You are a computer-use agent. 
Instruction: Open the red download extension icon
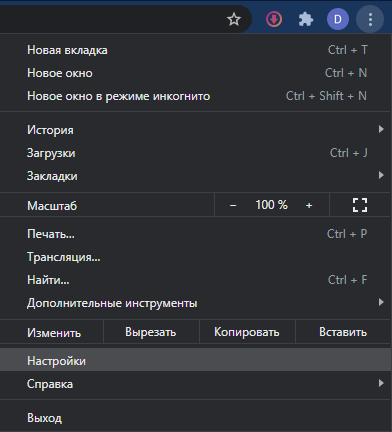point(274,19)
